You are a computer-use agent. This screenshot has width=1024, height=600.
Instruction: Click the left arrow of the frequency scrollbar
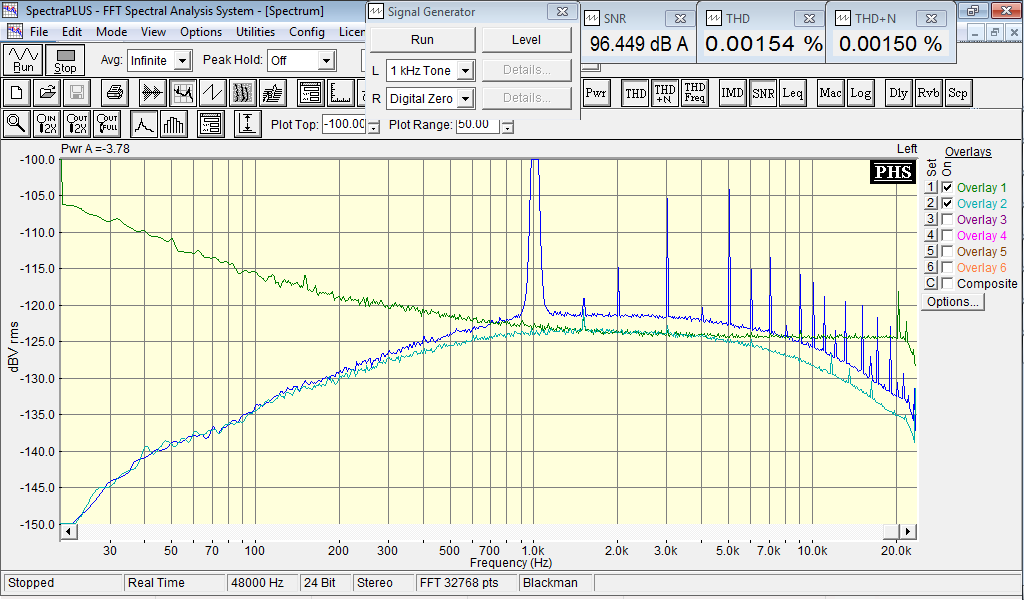pyautogui.click(x=68, y=531)
